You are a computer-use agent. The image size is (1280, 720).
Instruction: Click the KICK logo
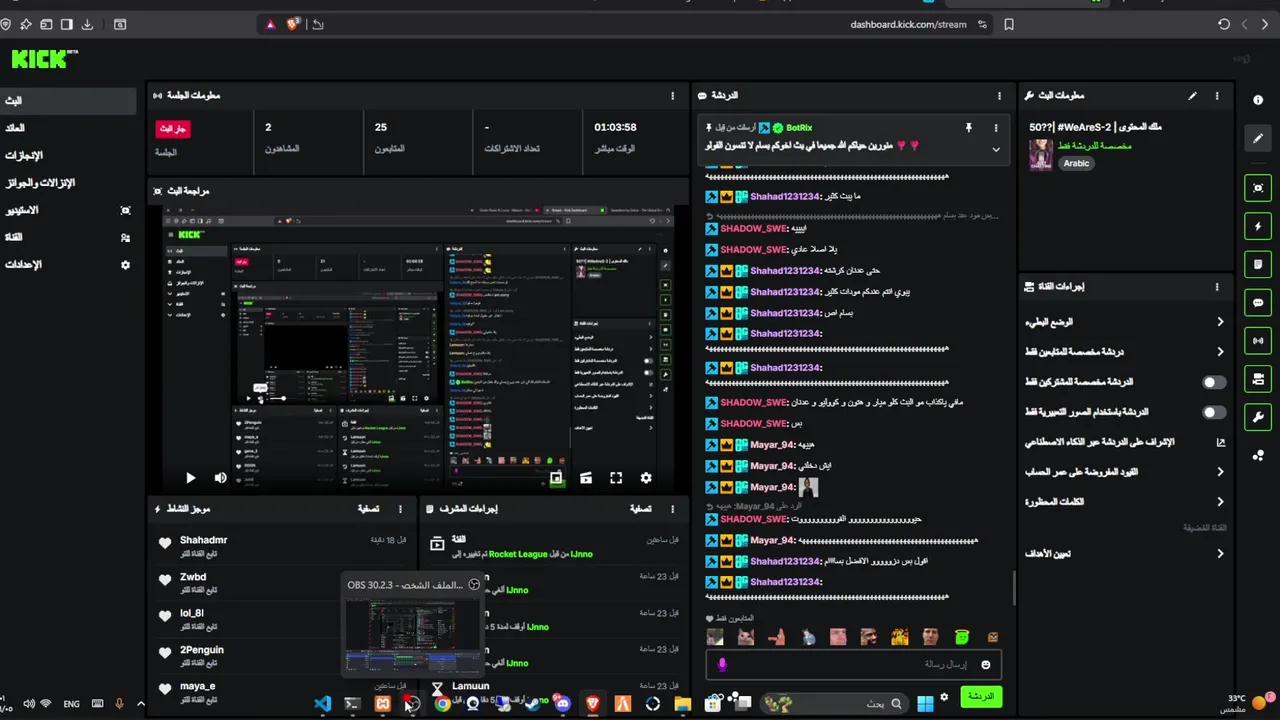pyautogui.click(x=44, y=59)
